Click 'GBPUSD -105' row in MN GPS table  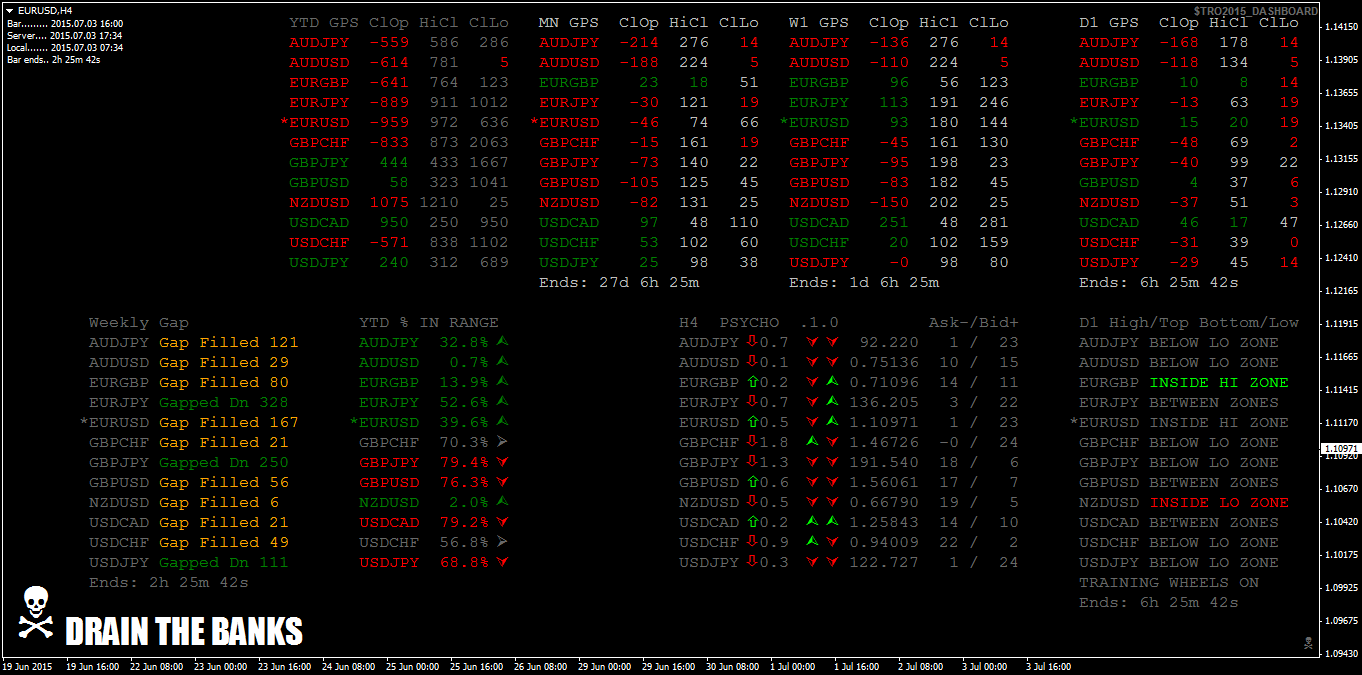pos(649,182)
